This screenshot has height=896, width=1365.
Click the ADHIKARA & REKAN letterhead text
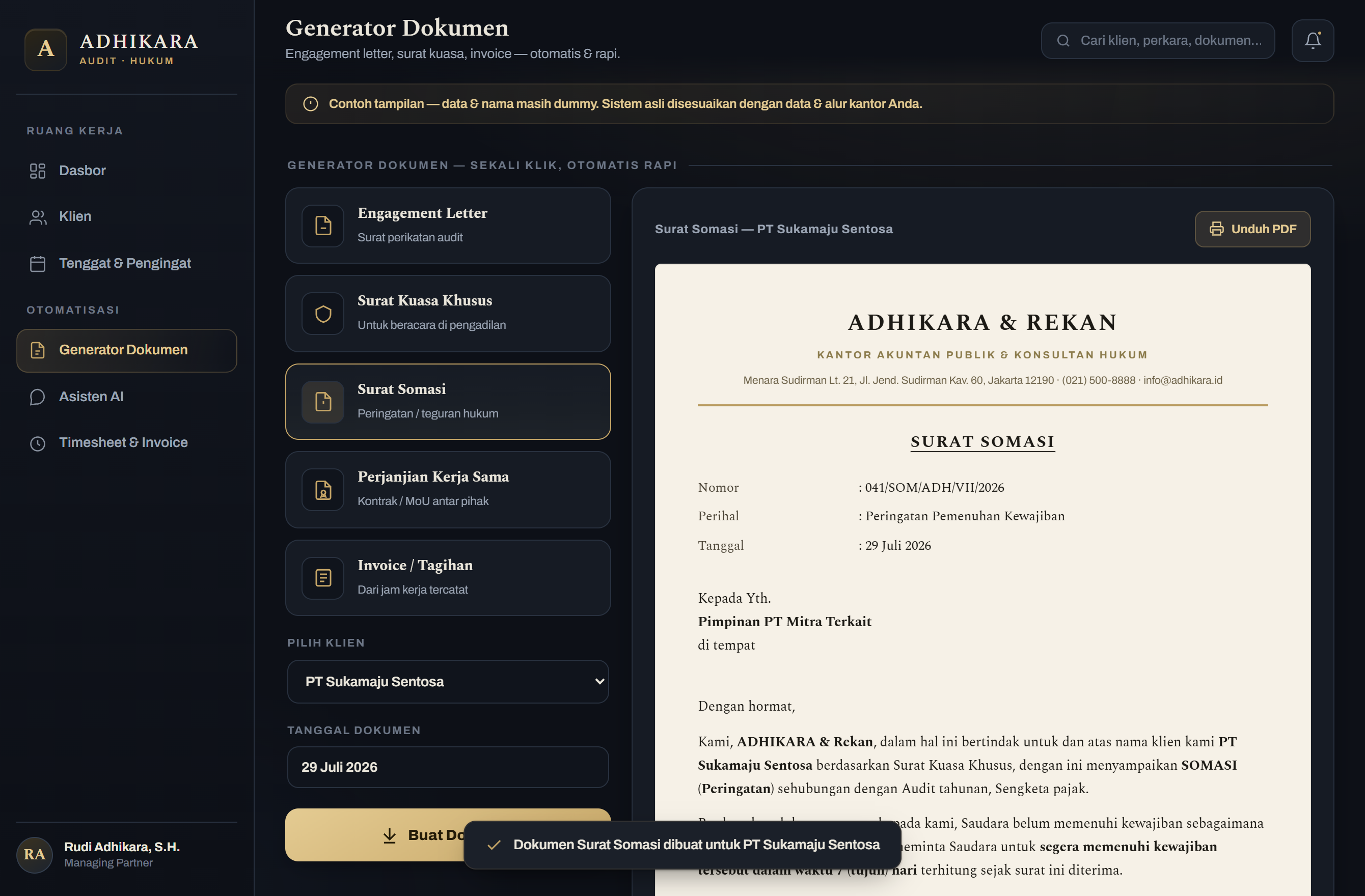982,322
